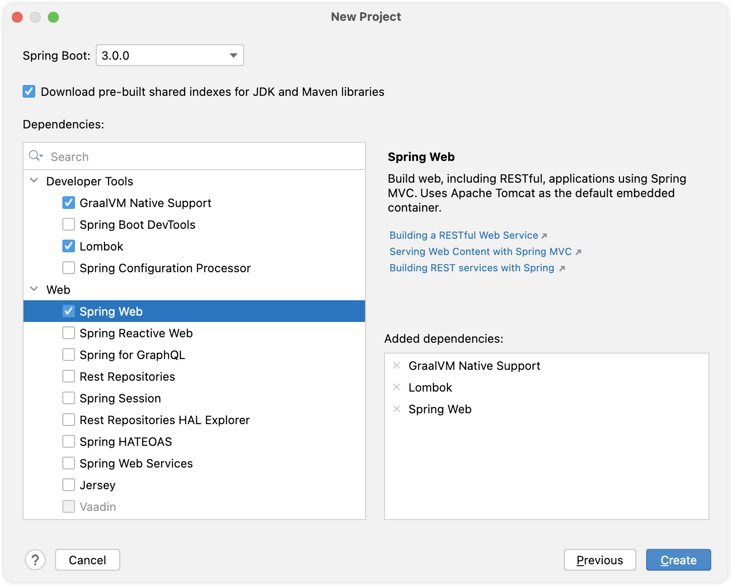732x586 pixels.
Task: Select the Spring Reactive Web row label
Action: click(x=136, y=333)
